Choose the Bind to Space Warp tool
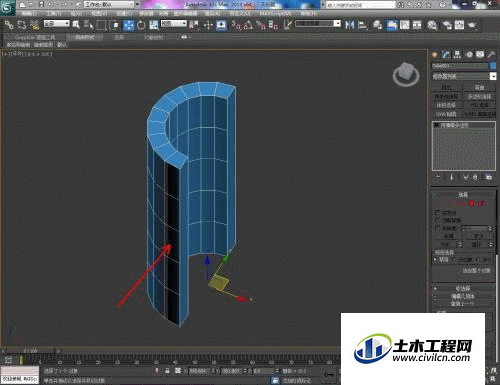The width and height of the screenshot is (500, 385). pyautogui.click(x=34, y=25)
